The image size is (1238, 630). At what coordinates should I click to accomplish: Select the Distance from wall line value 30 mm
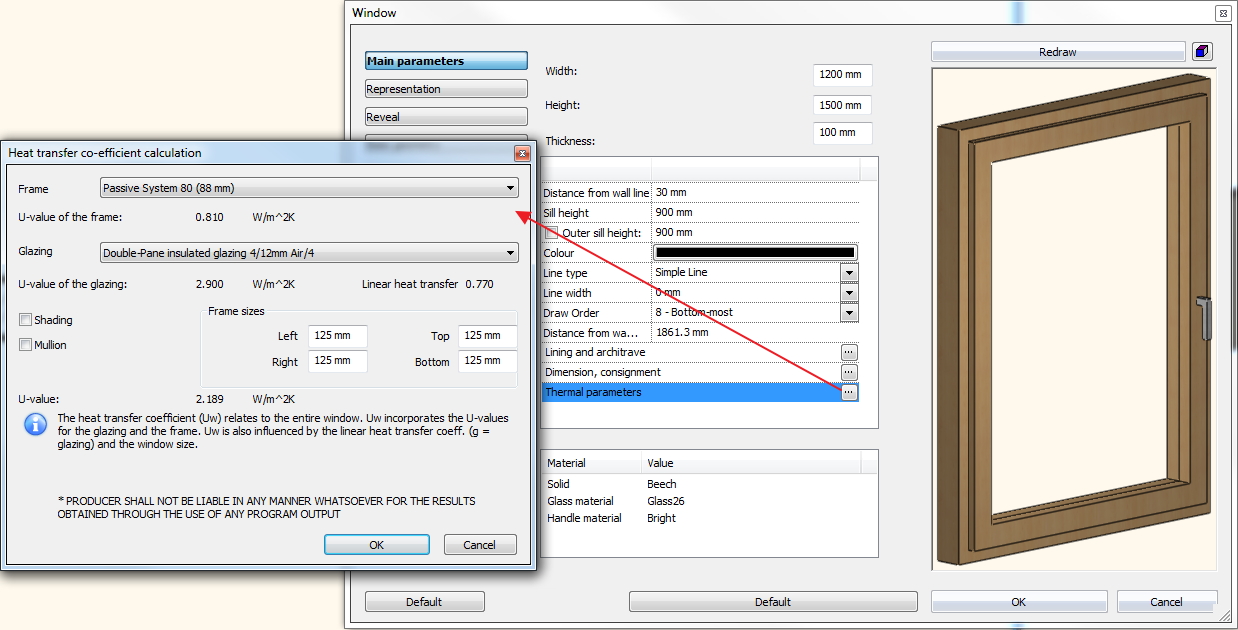671,193
